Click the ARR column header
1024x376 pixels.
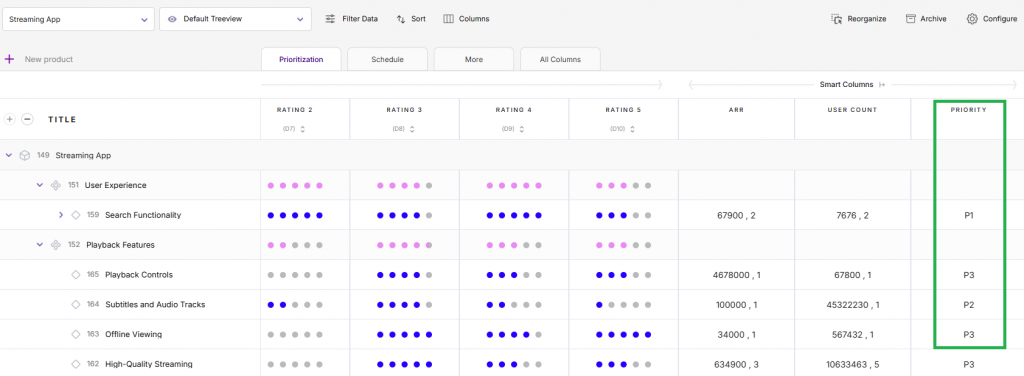737,110
